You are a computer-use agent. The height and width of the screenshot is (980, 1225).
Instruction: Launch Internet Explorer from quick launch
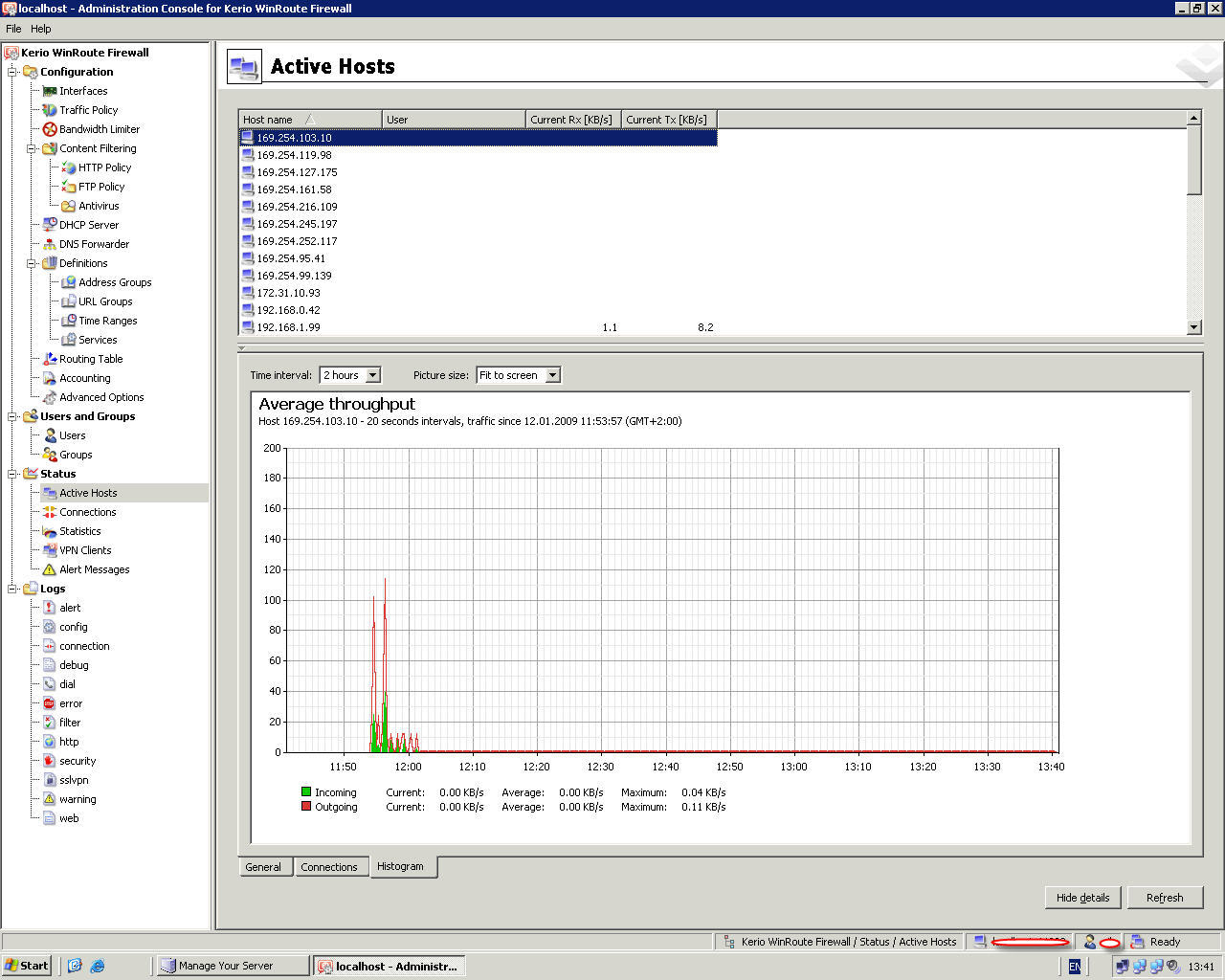(97, 966)
